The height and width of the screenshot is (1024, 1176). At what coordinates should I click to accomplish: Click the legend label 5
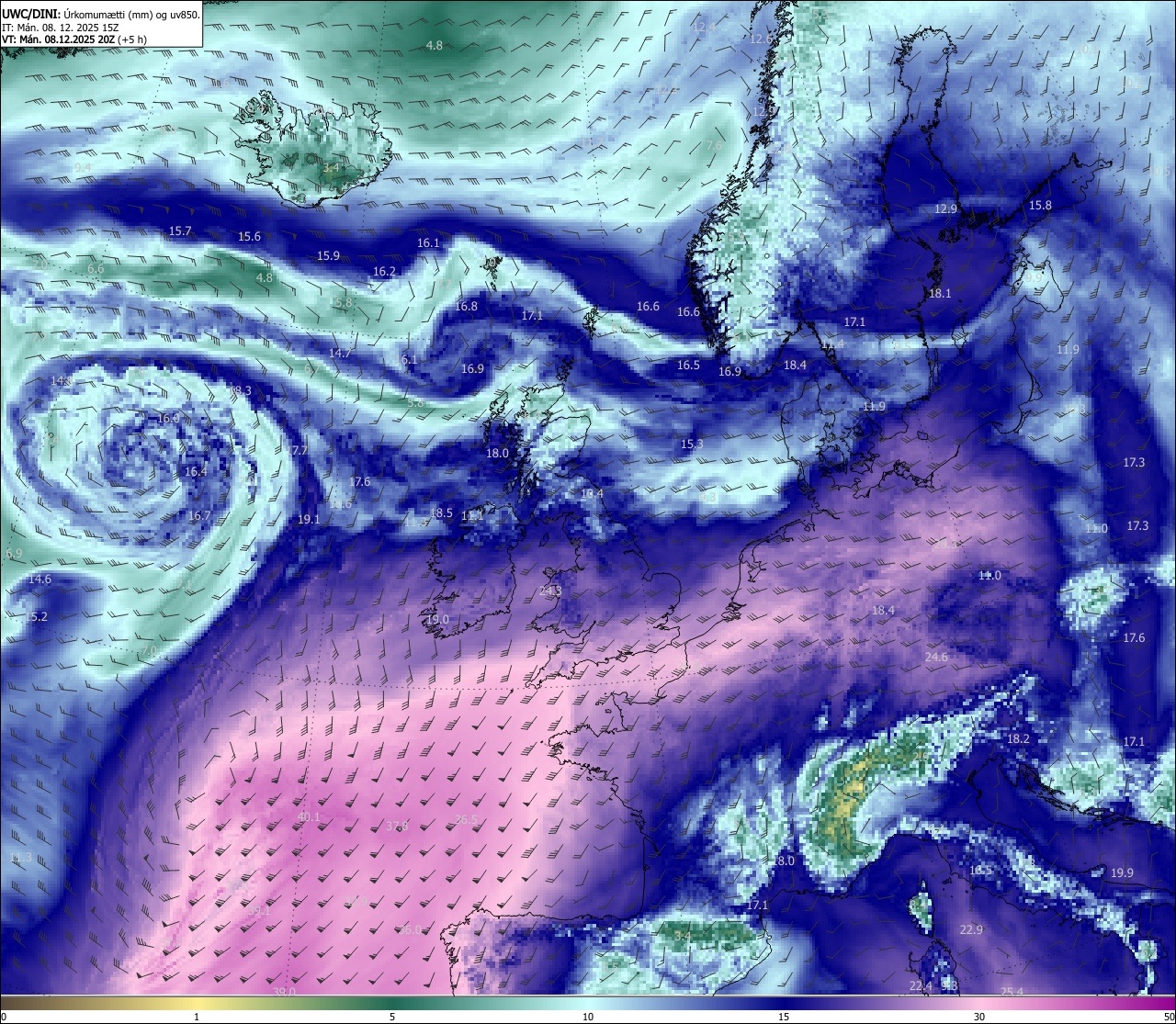(392, 1017)
